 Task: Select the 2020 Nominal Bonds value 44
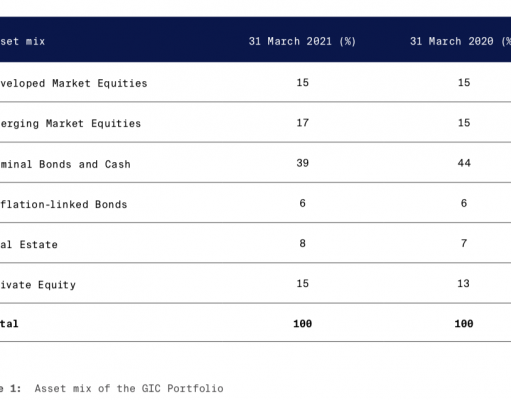coord(464,163)
